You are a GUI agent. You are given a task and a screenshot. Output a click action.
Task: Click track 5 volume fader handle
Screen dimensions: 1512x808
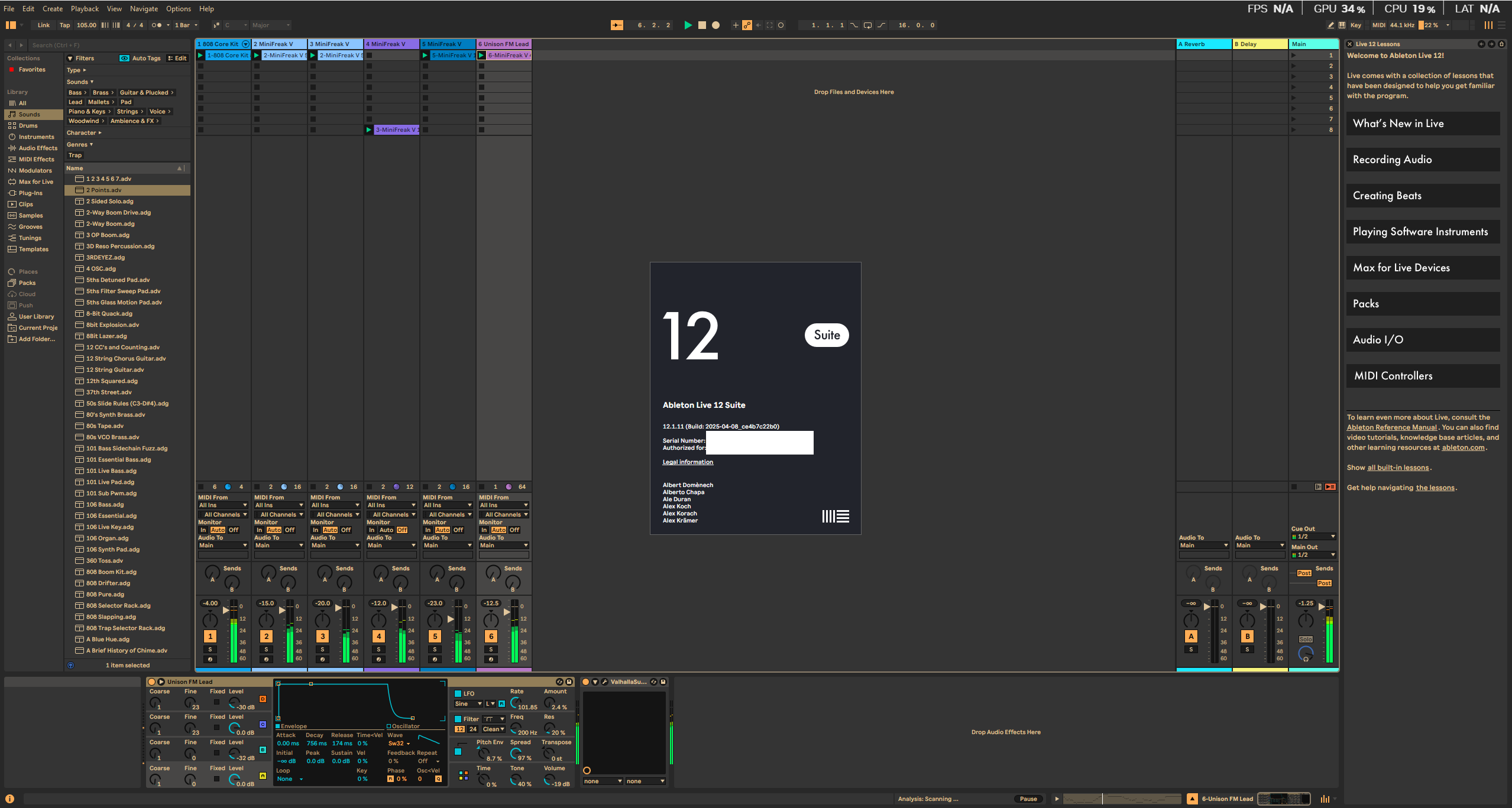450,619
